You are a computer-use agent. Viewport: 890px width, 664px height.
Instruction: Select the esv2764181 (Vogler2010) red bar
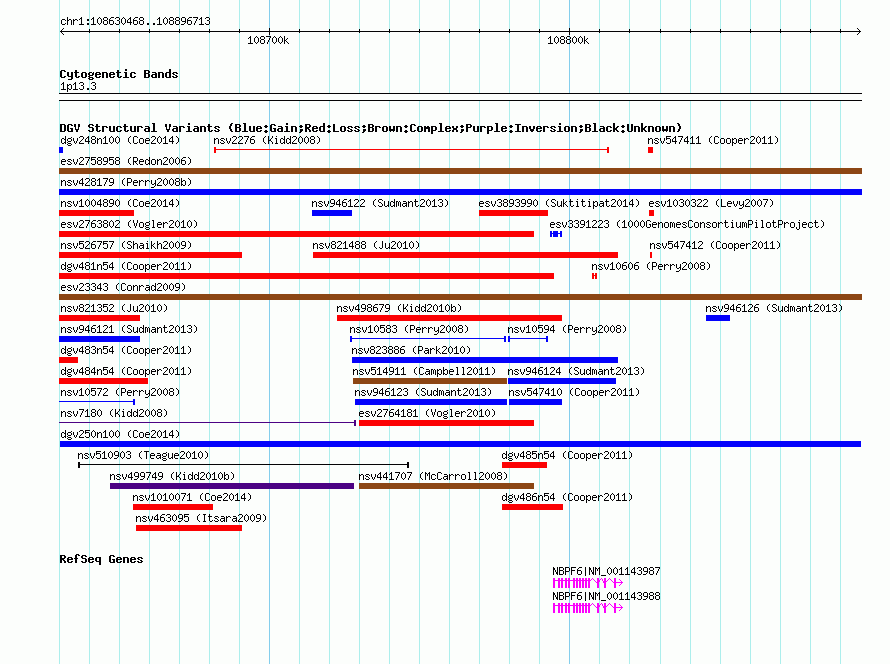[447, 423]
